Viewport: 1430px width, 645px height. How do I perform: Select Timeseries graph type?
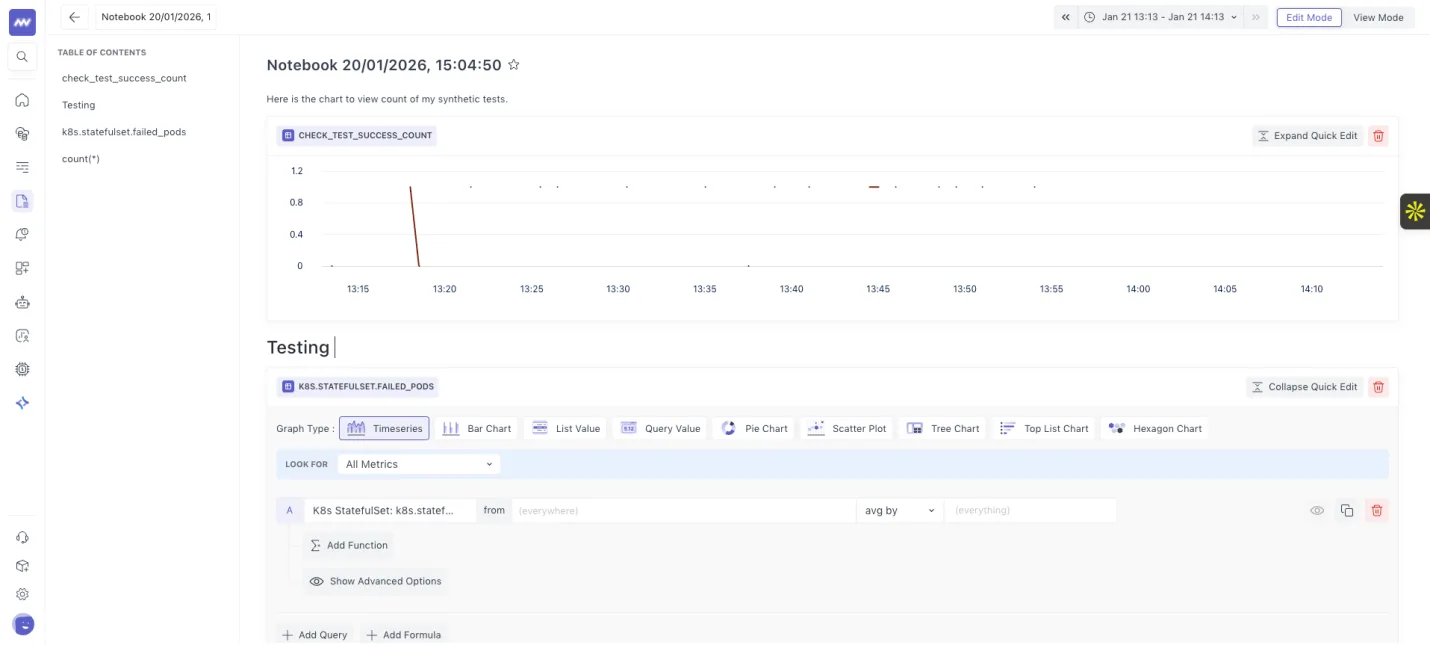(384, 428)
